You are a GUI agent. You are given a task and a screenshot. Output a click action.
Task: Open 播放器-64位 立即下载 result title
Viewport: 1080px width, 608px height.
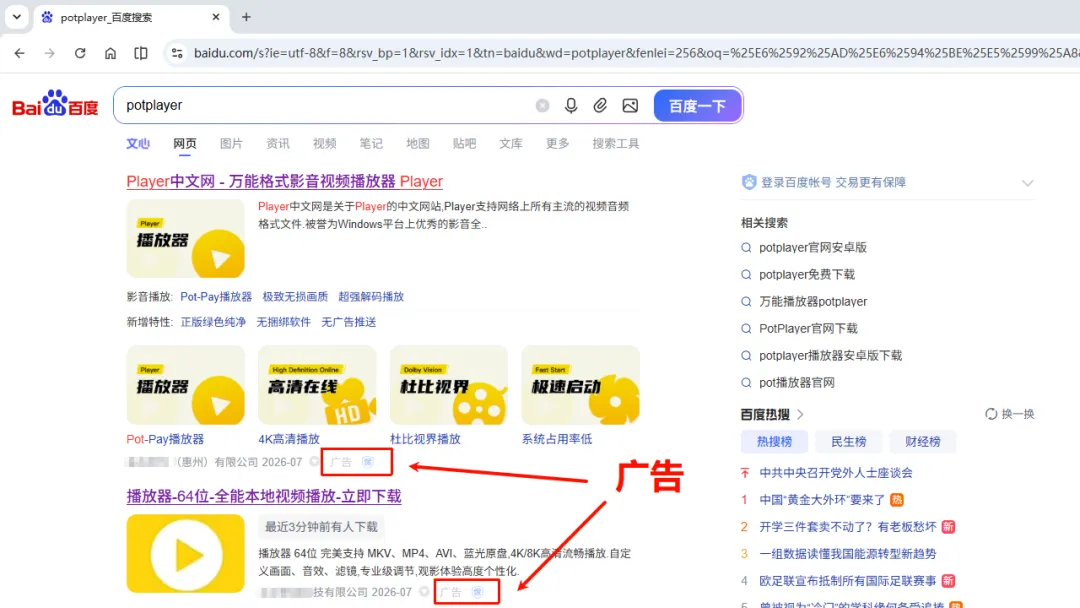coord(264,496)
